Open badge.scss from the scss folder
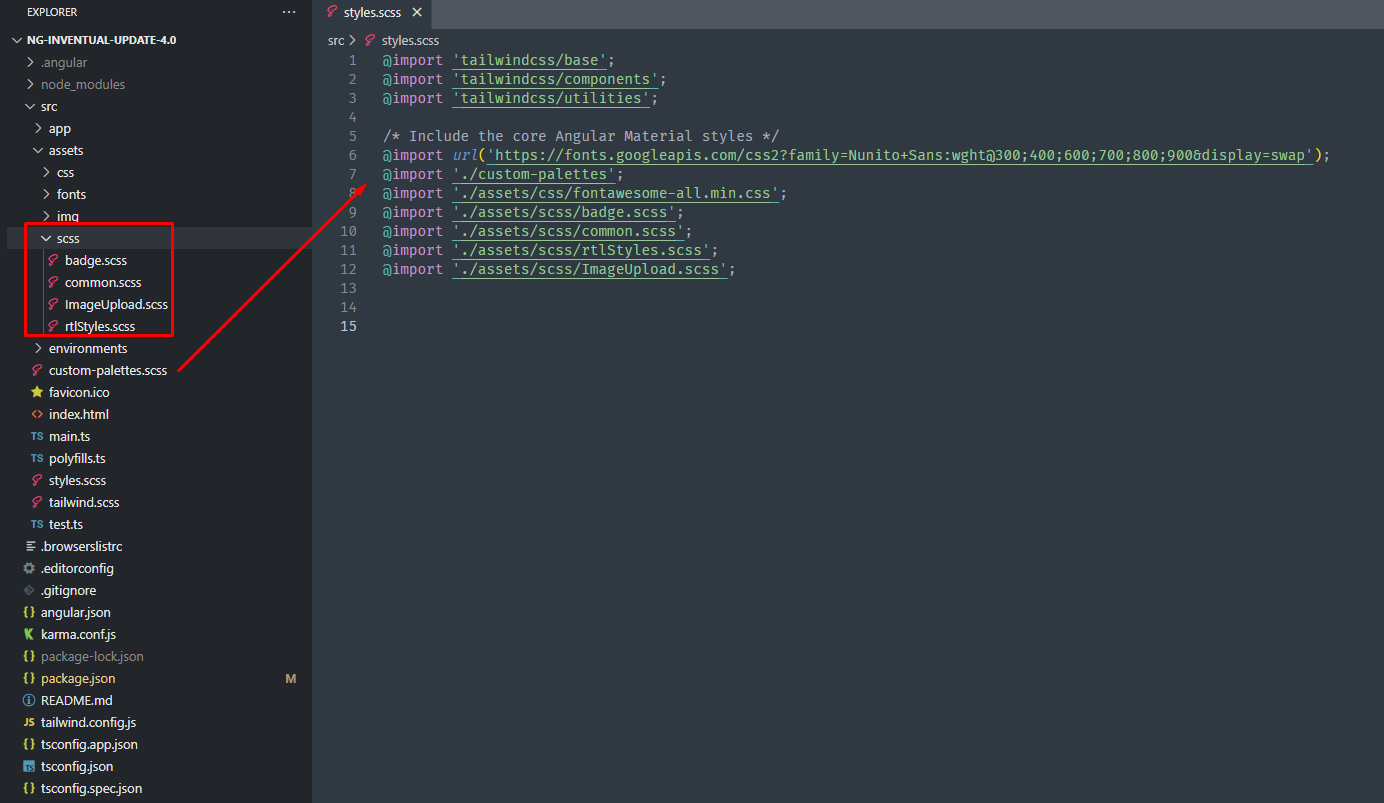Image resolution: width=1384 pixels, height=803 pixels. 96,260
